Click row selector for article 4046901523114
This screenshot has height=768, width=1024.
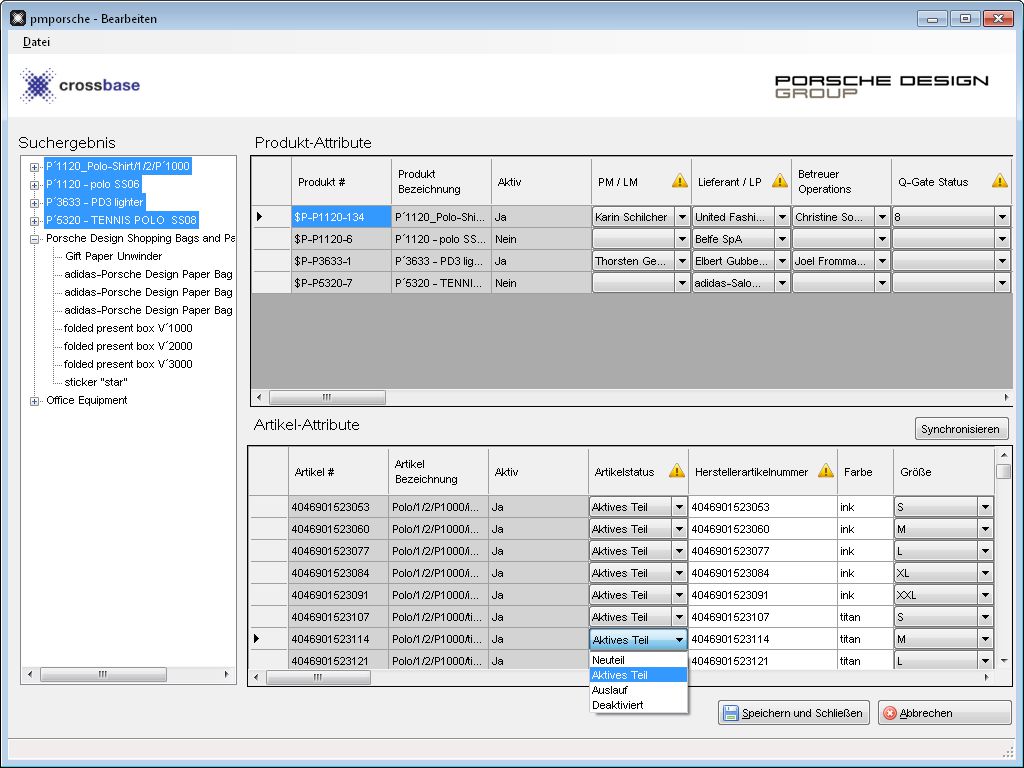[268, 639]
